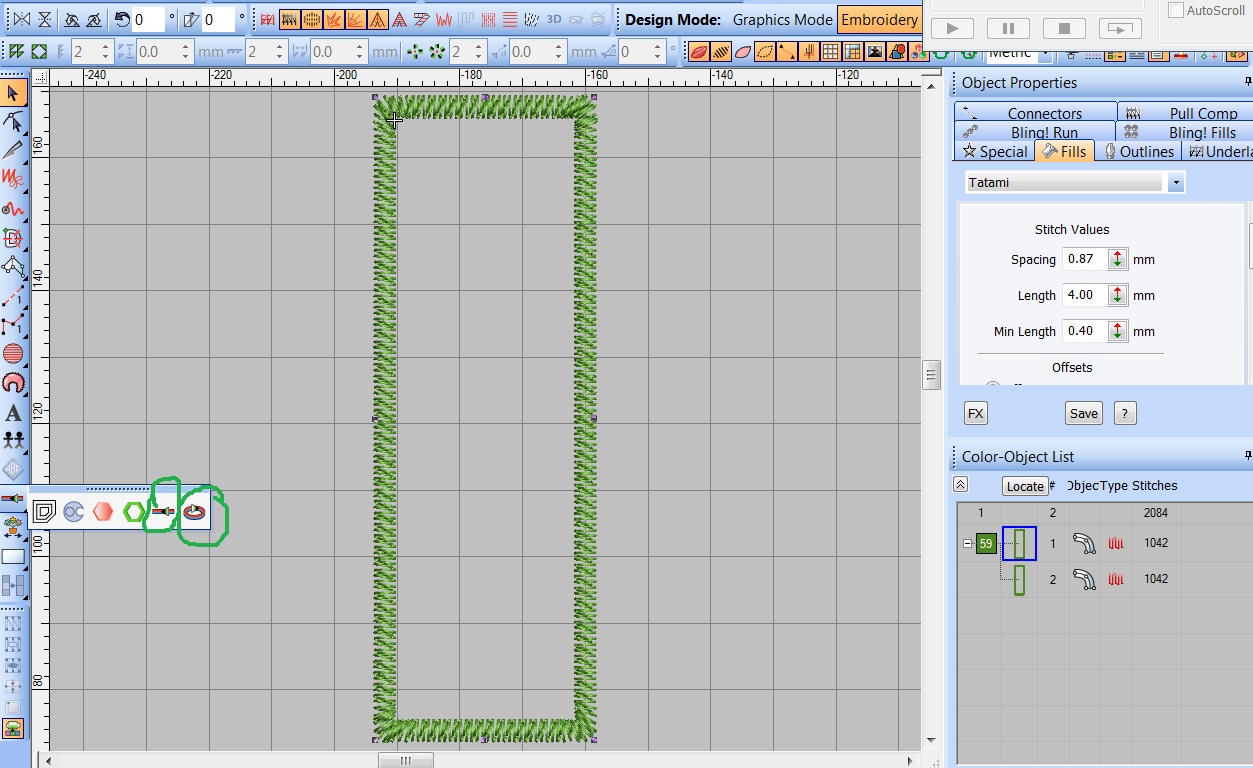Select the arrow Select tool
Viewport: 1253px width, 768px height.
[x=13, y=93]
